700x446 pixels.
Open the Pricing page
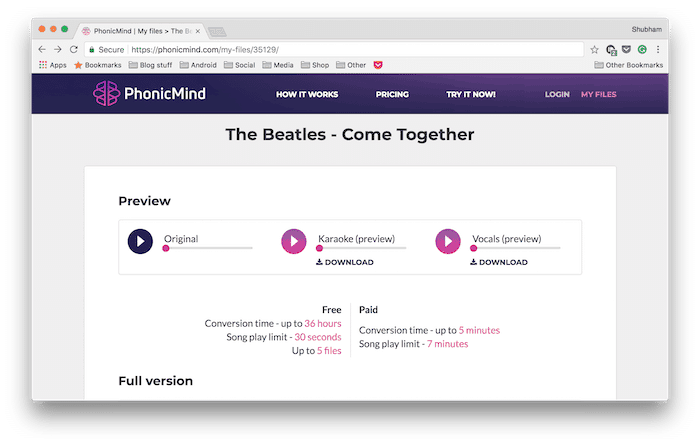click(392, 94)
